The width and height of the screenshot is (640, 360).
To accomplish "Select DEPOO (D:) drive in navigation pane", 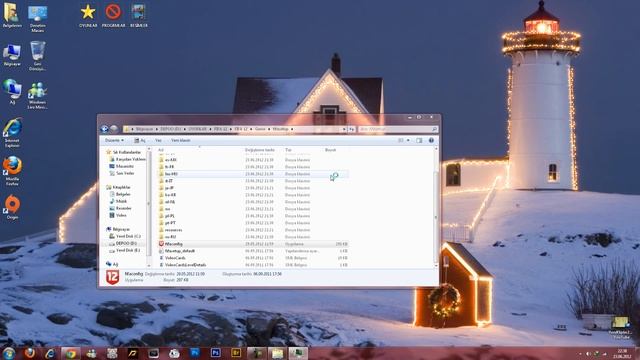I will pos(123,243).
